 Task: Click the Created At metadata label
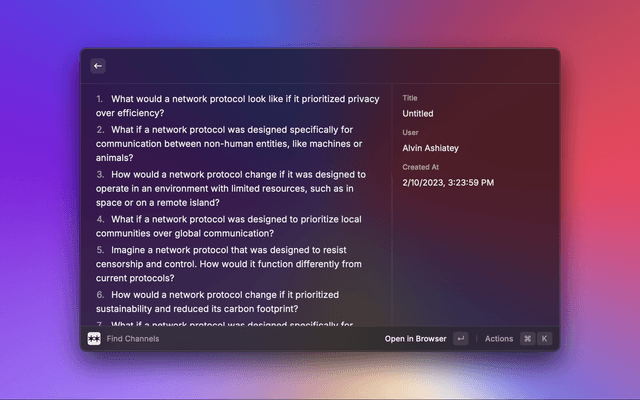coord(420,167)
